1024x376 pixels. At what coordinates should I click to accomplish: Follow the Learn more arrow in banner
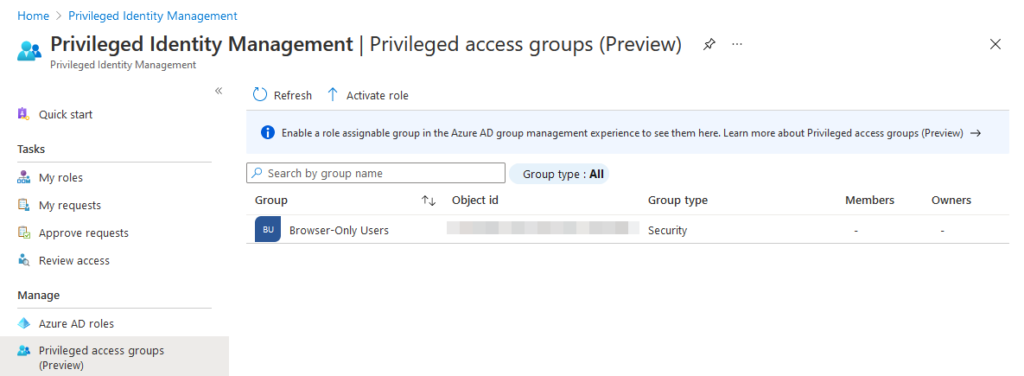975,133
